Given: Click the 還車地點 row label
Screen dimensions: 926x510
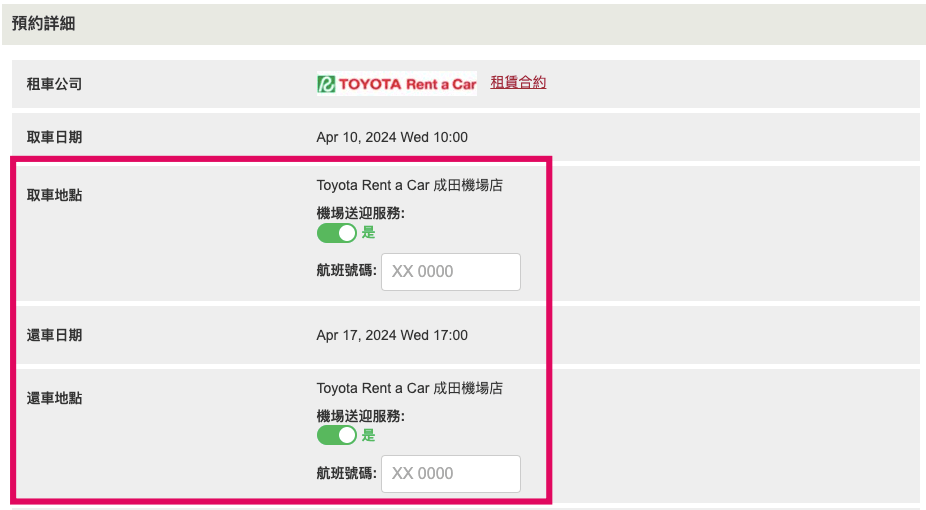Looking at the screenshot, I should coord(54,398).
